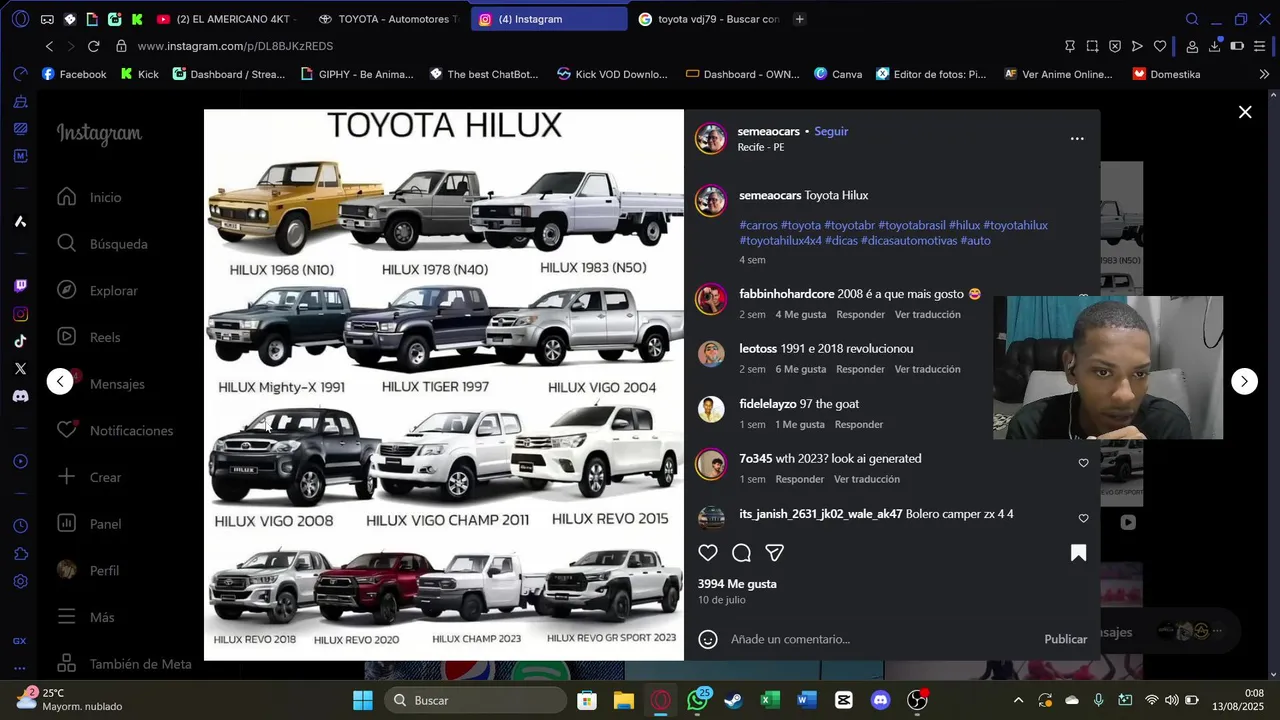Switch to EL AMERICANO 4KT YouTube tab
This screenshot has width=1280, height=720.
pyautogui.click(x=227, y=19)
